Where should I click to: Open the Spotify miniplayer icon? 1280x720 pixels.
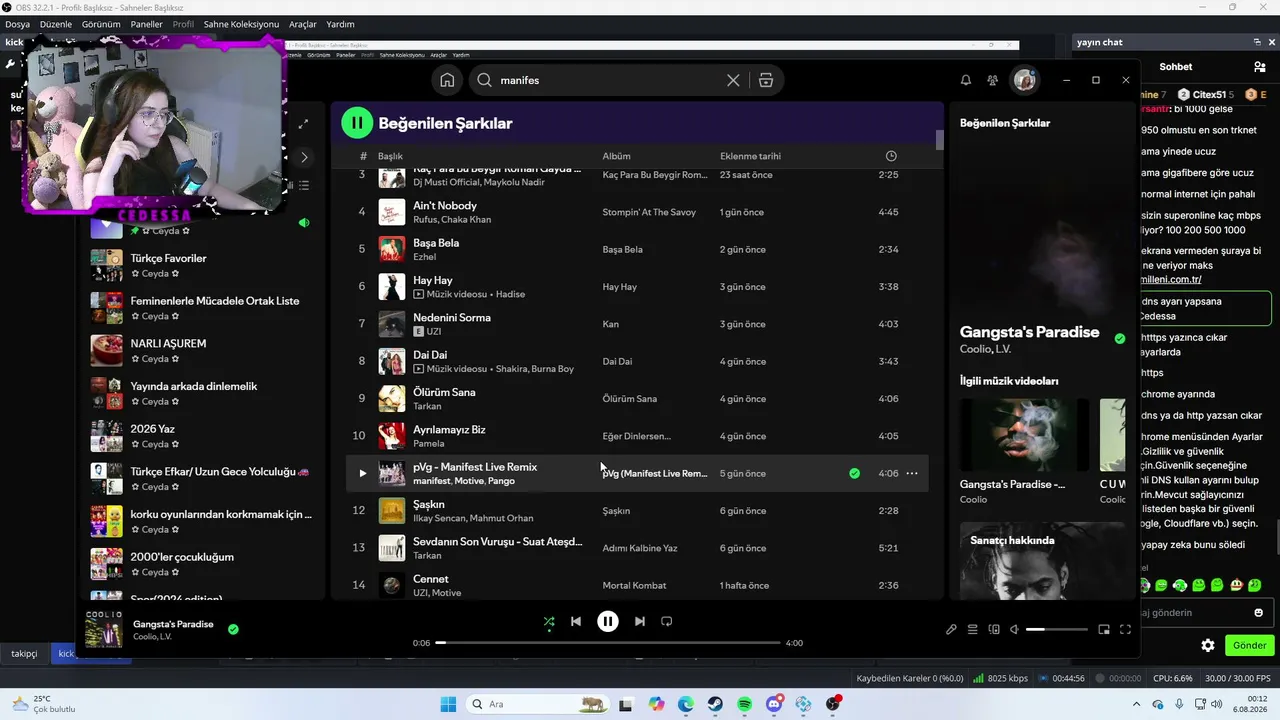1104,629
